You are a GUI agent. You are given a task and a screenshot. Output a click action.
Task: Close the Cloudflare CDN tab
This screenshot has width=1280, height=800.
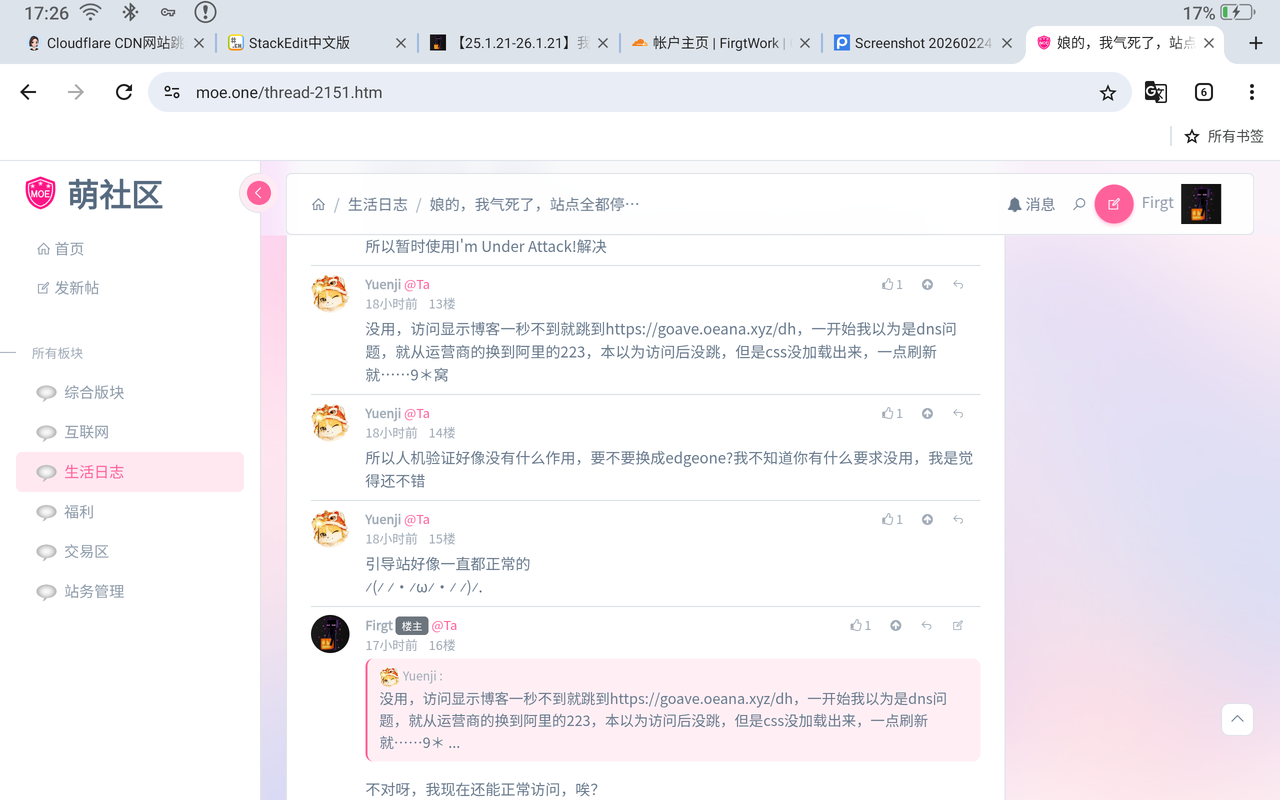[199, 43]
